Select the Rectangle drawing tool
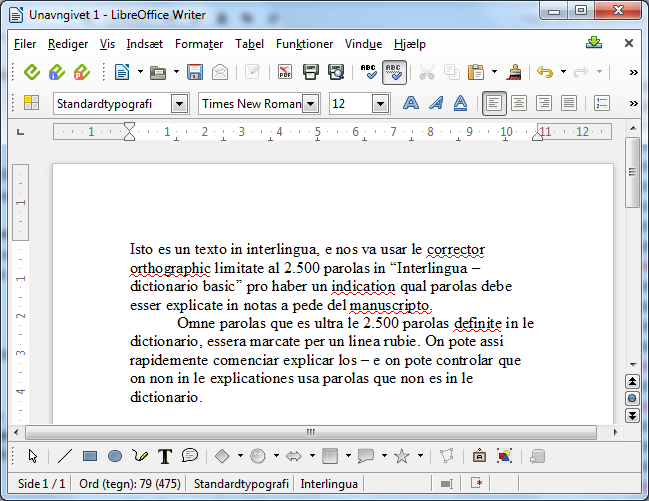649x501 pixels. coord(90,456)
